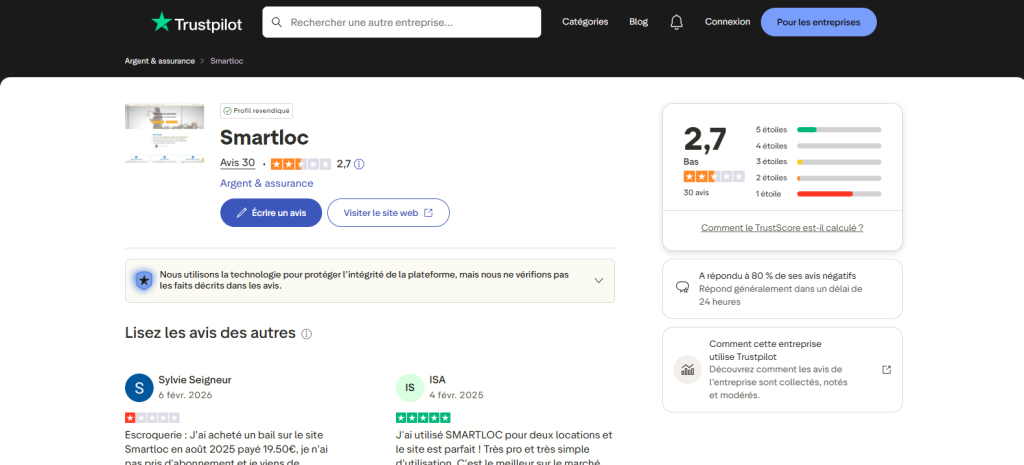
Task: Click Connexion to log in
Action: pos(728,22)
